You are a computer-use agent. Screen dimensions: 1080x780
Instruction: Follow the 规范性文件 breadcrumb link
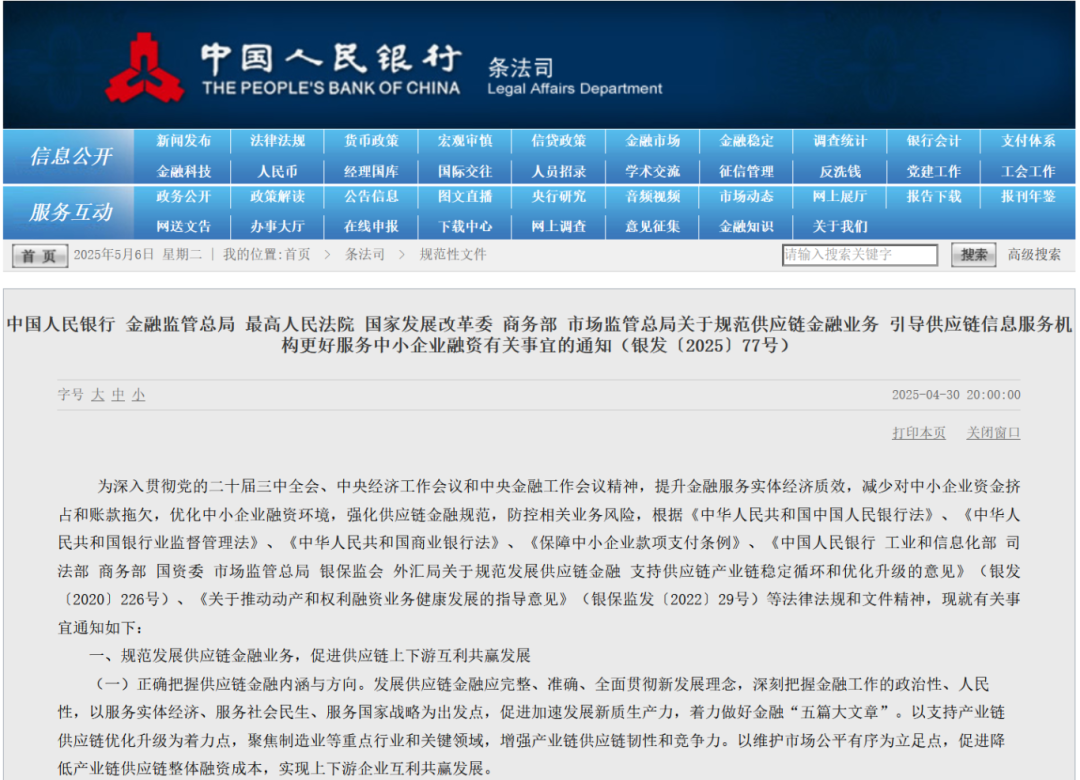[x=453, y=255]
